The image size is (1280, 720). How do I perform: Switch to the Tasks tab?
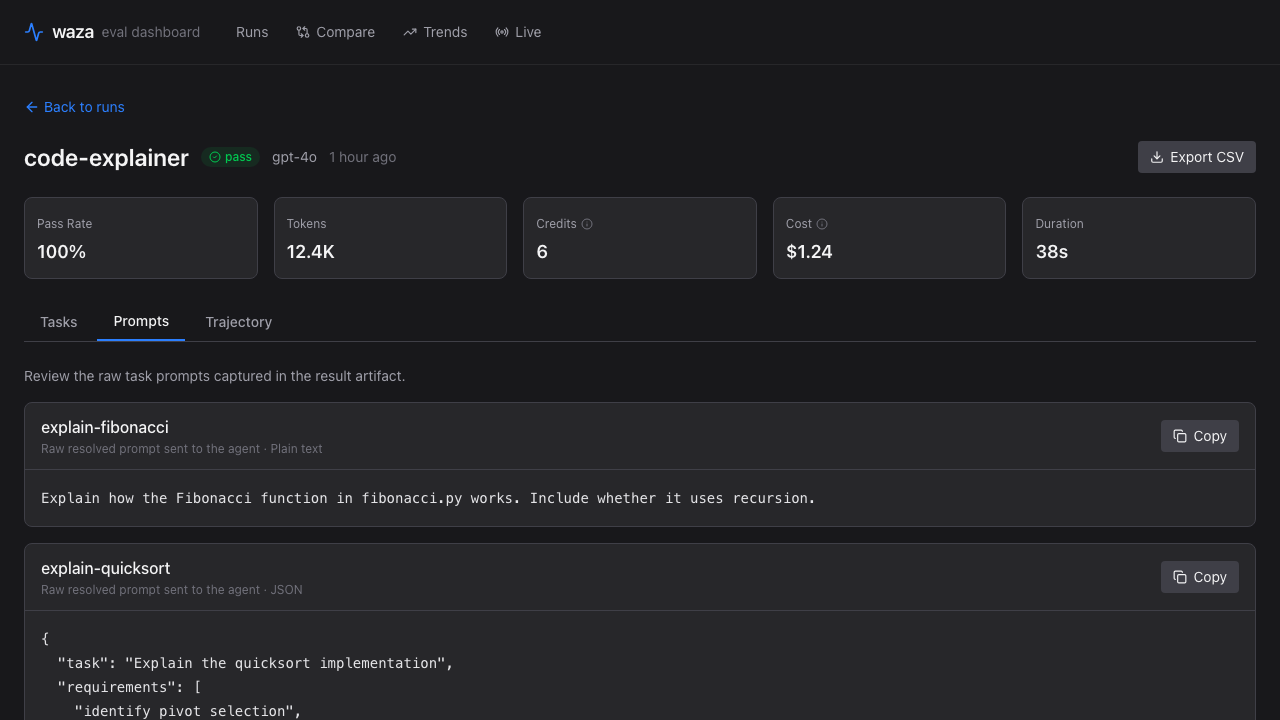click(x=59, y=322)
